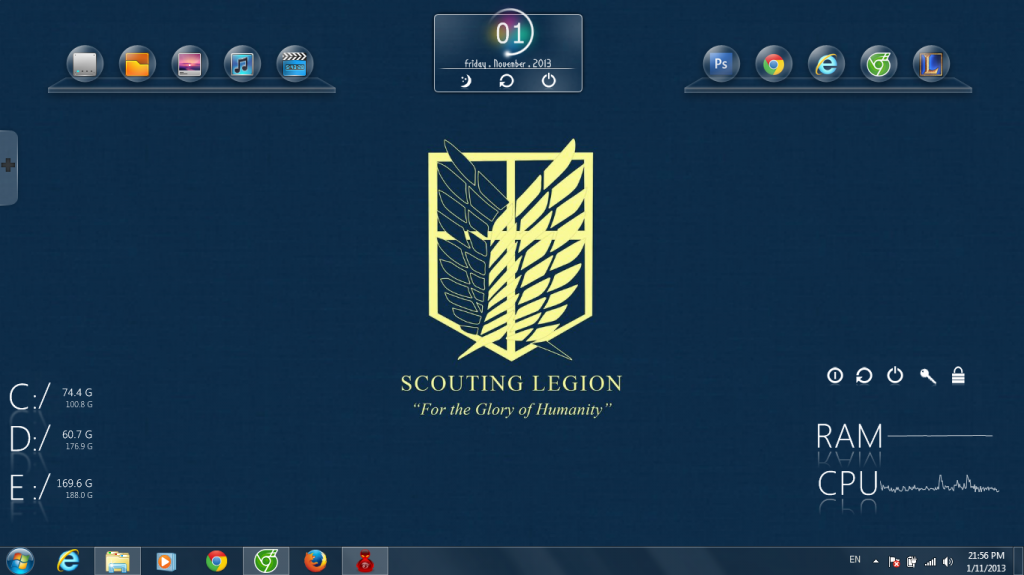
Task: Open Chrome in the taskbar
Action: coord(216,561)
